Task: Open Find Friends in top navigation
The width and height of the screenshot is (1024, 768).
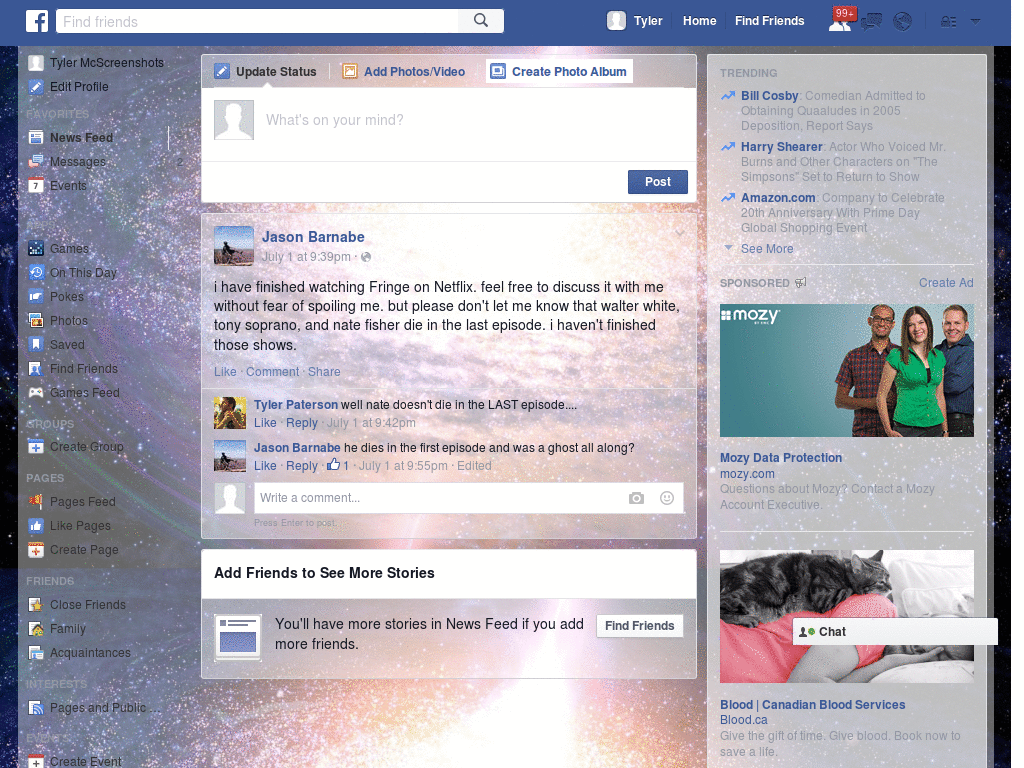Action: click(x=769, y=21)
